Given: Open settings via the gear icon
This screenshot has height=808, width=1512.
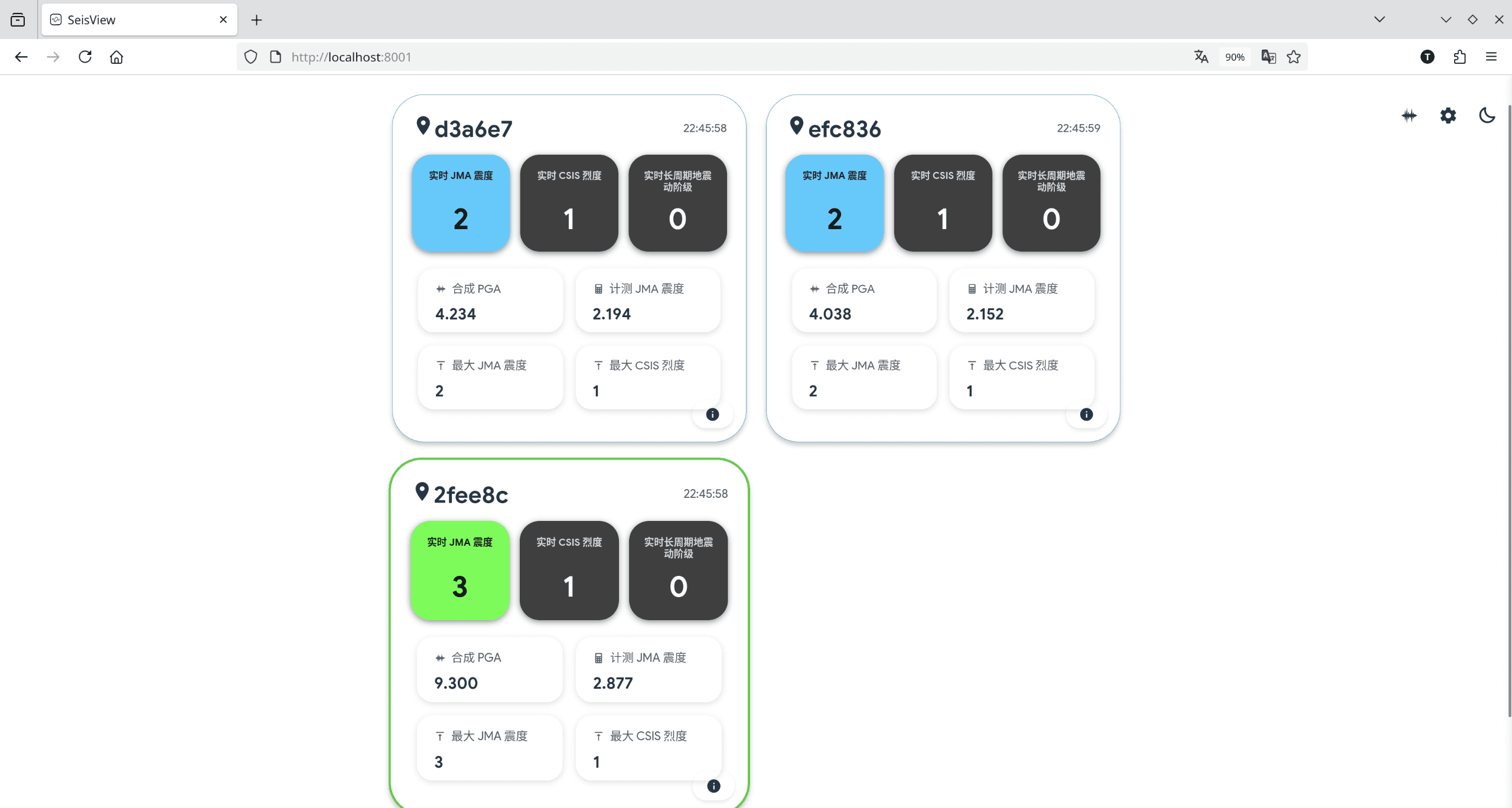Looking at the screenshot, I should (x=1448, y=115).
